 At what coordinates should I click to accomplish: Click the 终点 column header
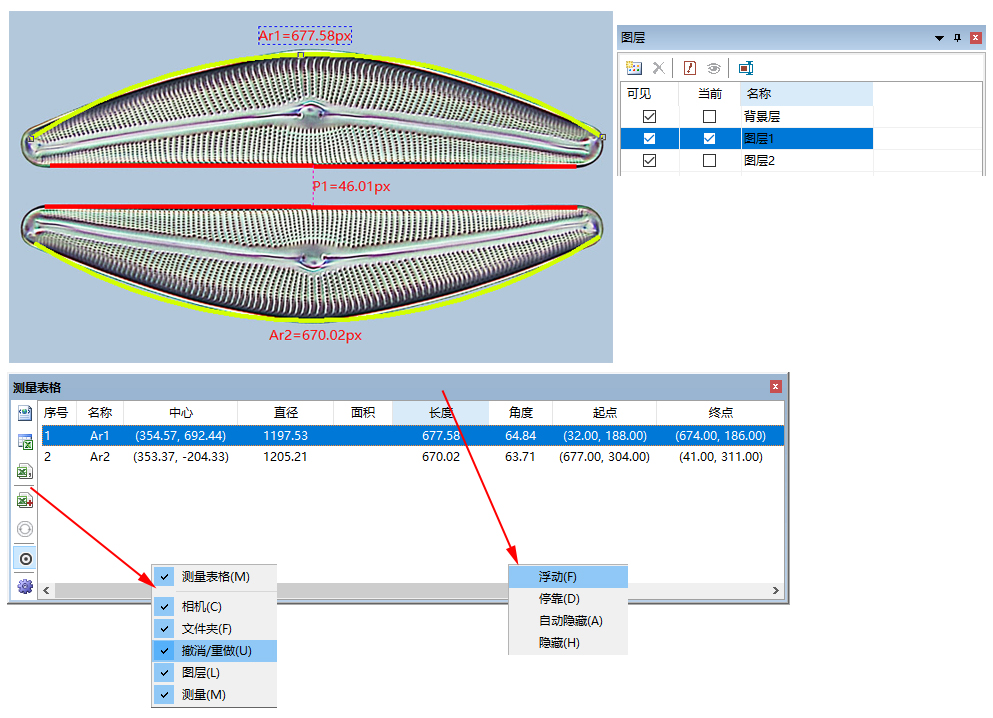pos(721,413)
